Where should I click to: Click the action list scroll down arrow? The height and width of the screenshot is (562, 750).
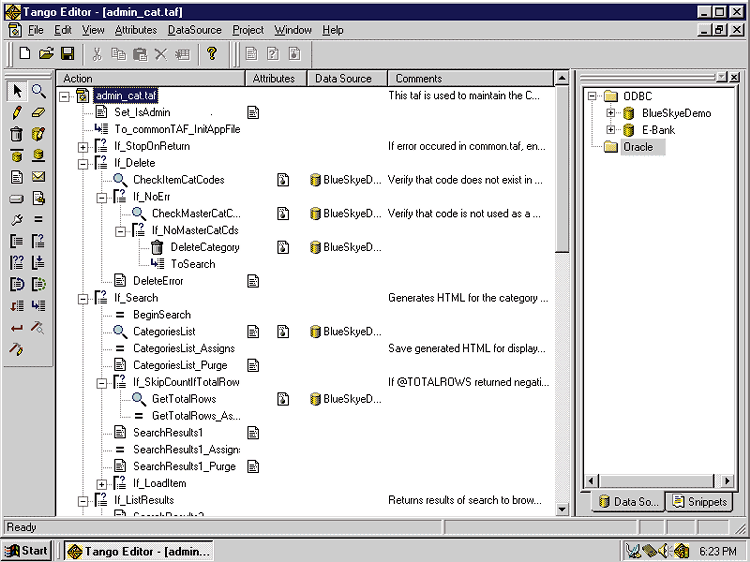[562, 509]
